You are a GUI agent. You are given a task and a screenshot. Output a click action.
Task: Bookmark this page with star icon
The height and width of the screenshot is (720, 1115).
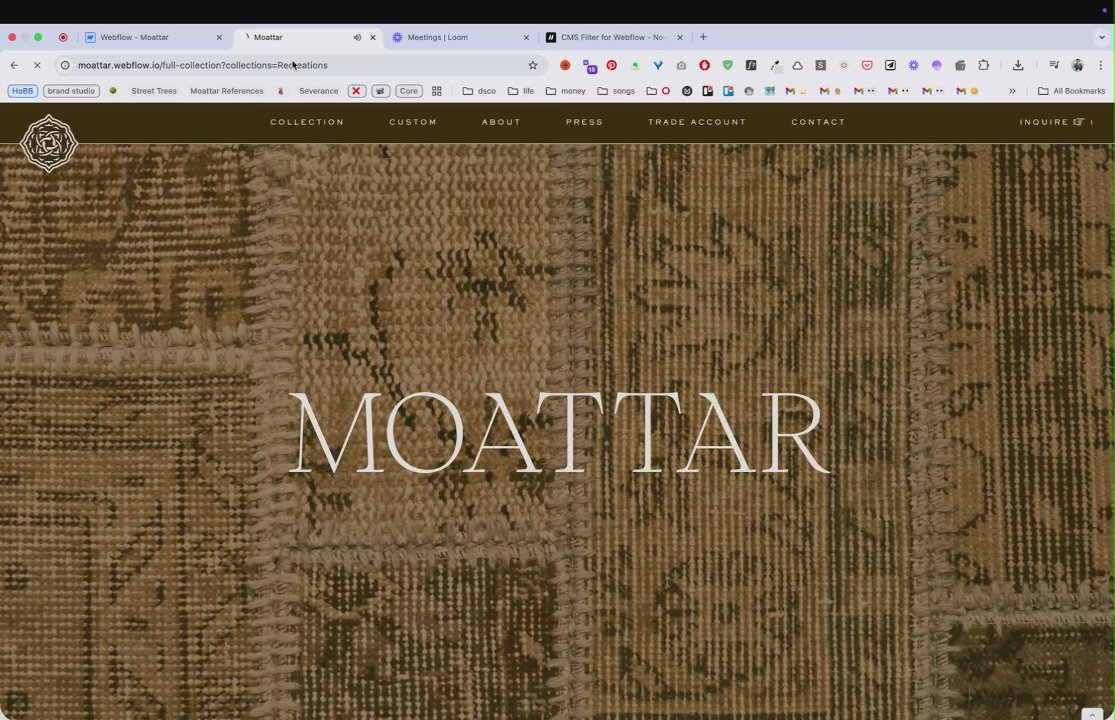(533, 65)
